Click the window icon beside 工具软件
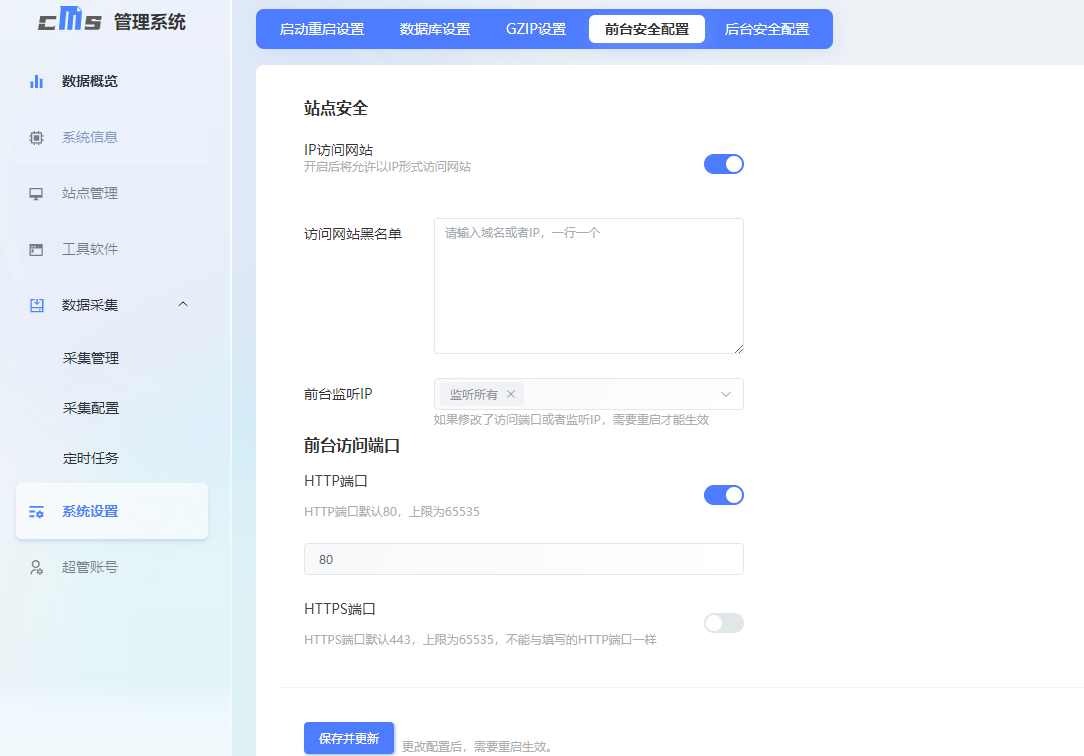The height and width of the screenshot is (756, 1084). click(x=37, y=249)
